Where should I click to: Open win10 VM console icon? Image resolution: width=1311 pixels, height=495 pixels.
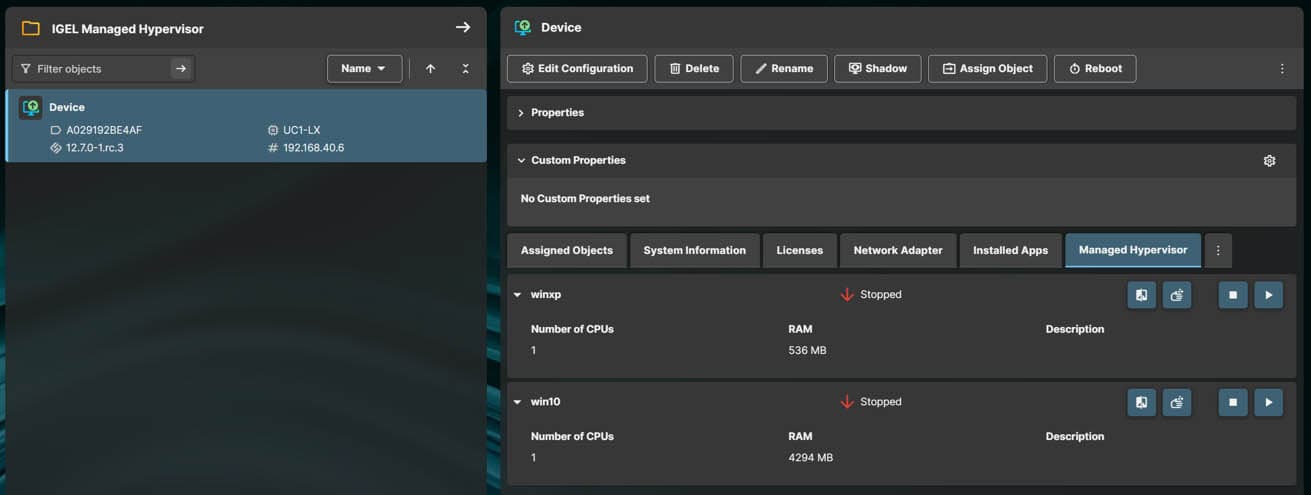1141,402
